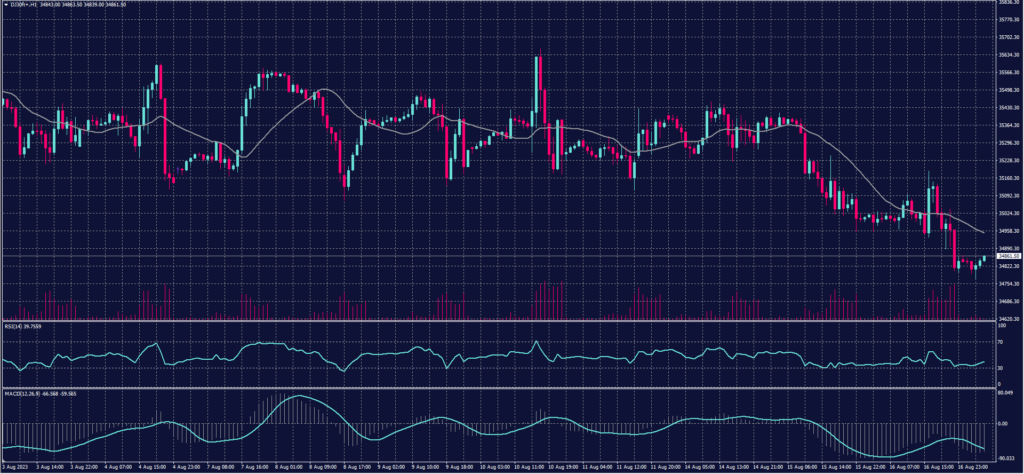Click the 3 Aug 2023 date label
The image size is (1024, 474).
14,466
